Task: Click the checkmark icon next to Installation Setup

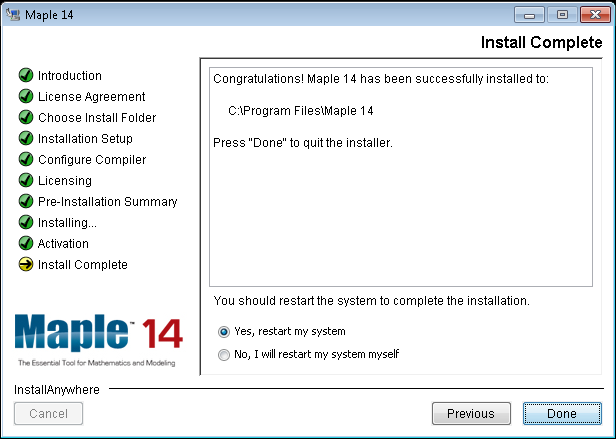Action: click(x=26, y=139)
